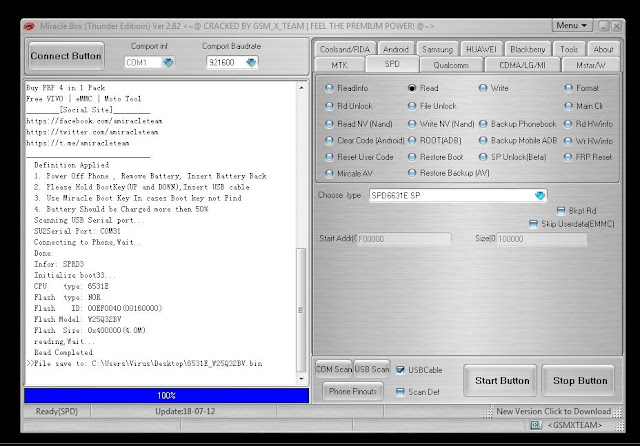
Task: Select Wr HWinfo option
Action: pyautogui.click(x=589, y=141)
